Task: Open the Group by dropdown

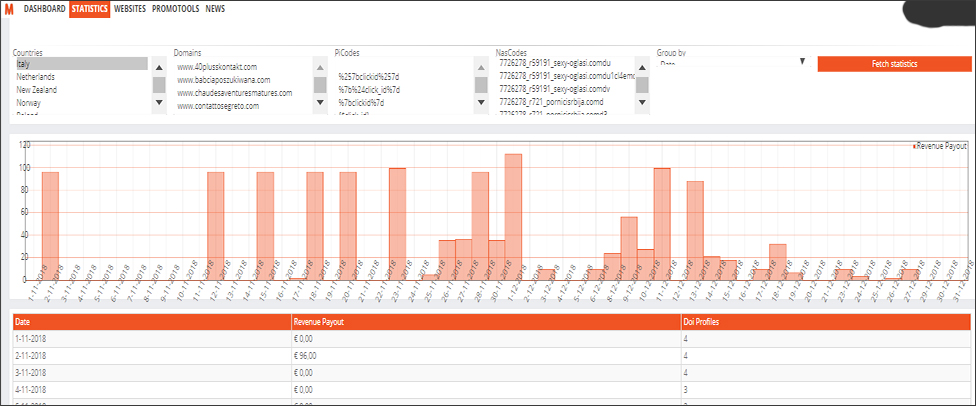Action: pos(733,62)
